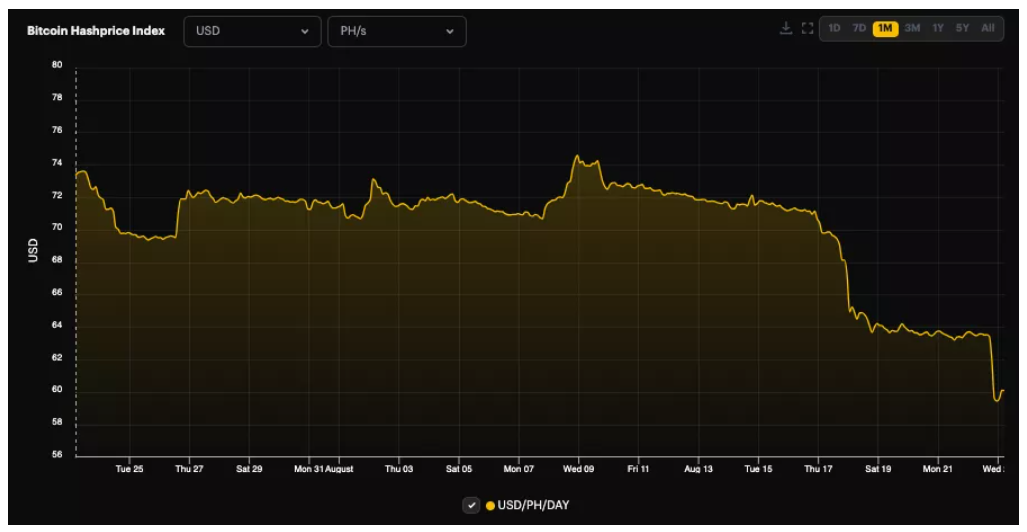Select the All time range

(988, 28)
